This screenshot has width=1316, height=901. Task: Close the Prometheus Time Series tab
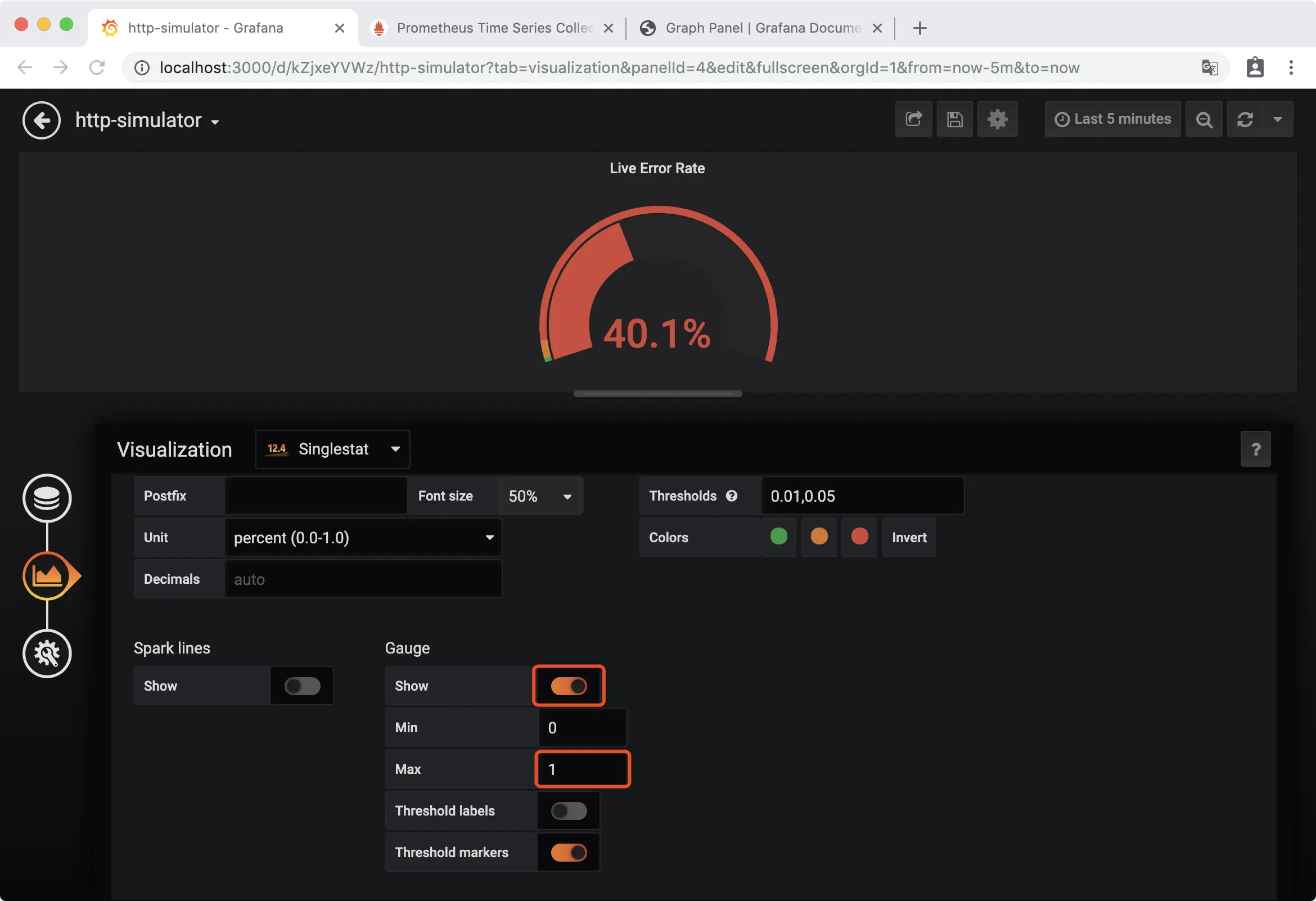tap(609, 28)
